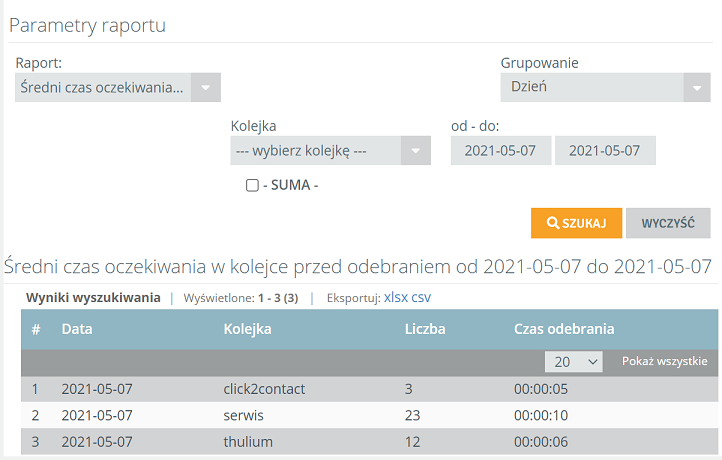
Task: Select the click2contact queue cell
Action: (x=264, y=389)
